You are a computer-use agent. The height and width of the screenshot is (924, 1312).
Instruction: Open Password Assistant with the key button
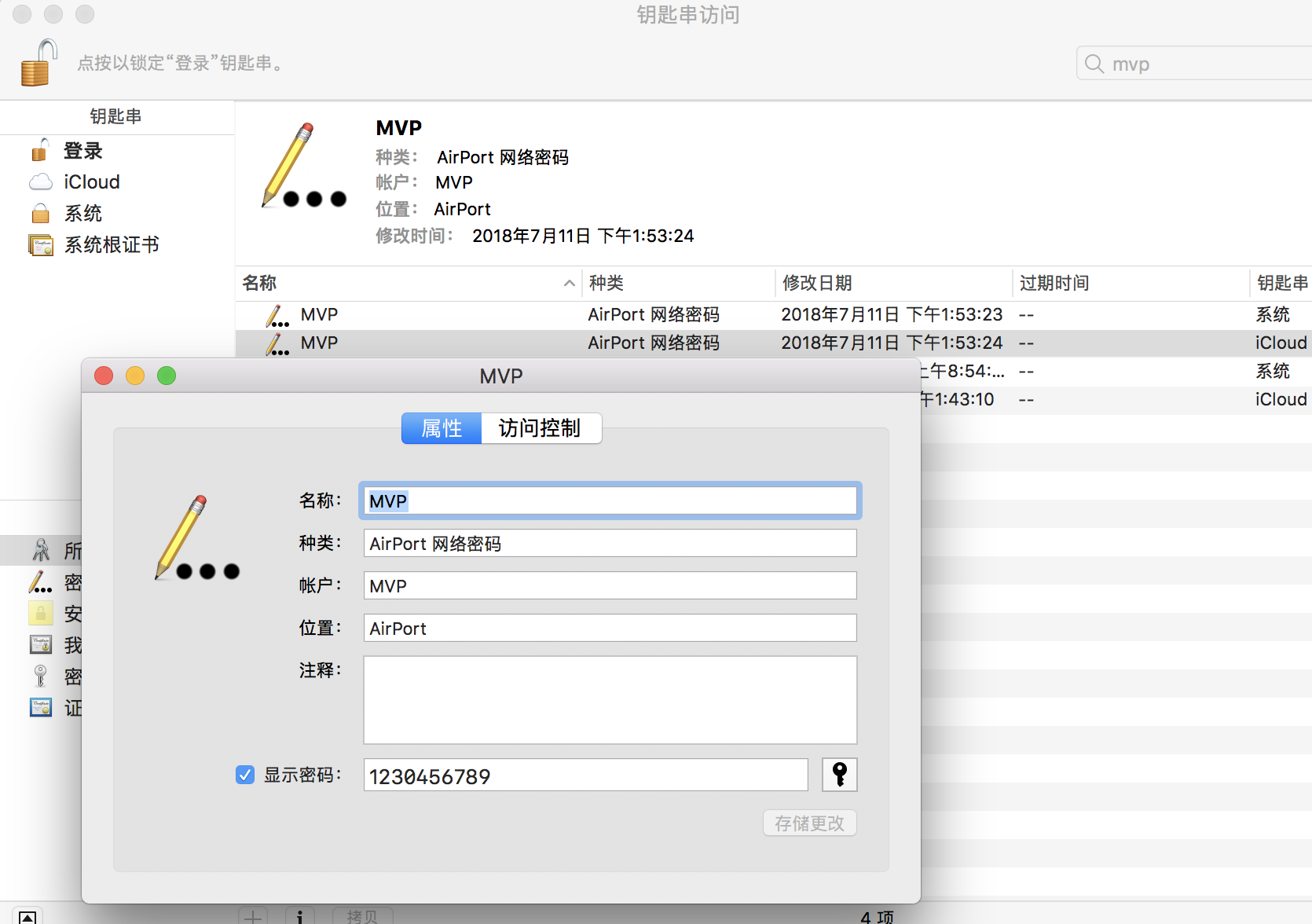839,775
